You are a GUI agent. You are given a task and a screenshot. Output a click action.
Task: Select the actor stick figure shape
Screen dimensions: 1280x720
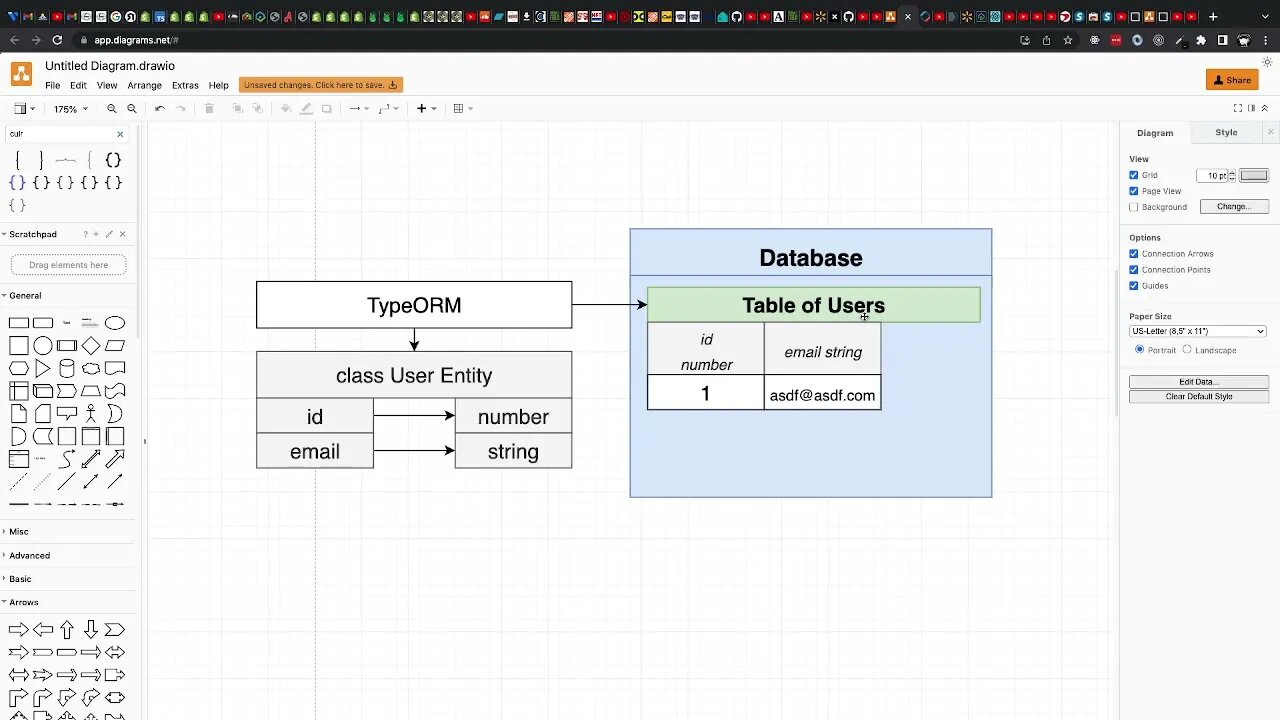(91, 413)
